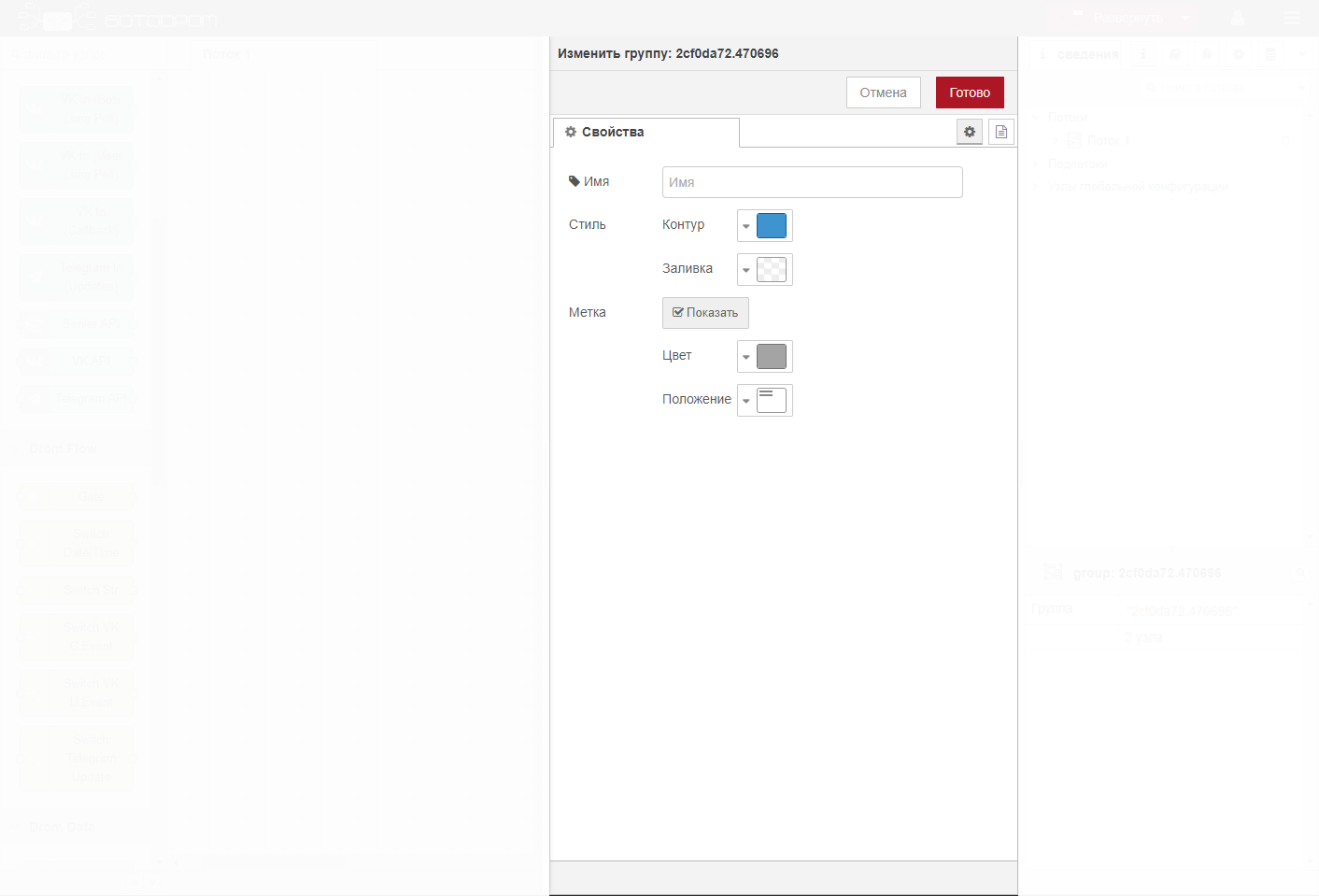Select the Senler API palette node
This screenshot has width=1319, height=896.
click(78, 324)
